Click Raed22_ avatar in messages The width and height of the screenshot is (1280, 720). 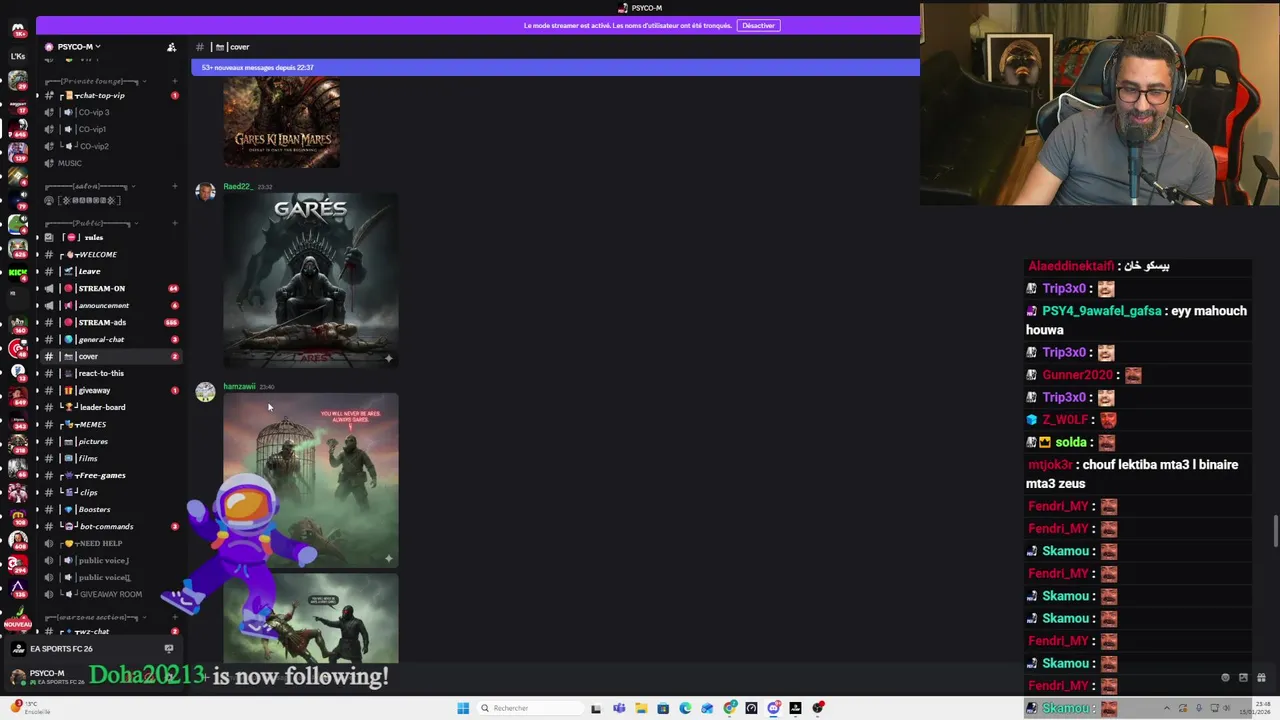pyautogui.click(x=205, y=192)
